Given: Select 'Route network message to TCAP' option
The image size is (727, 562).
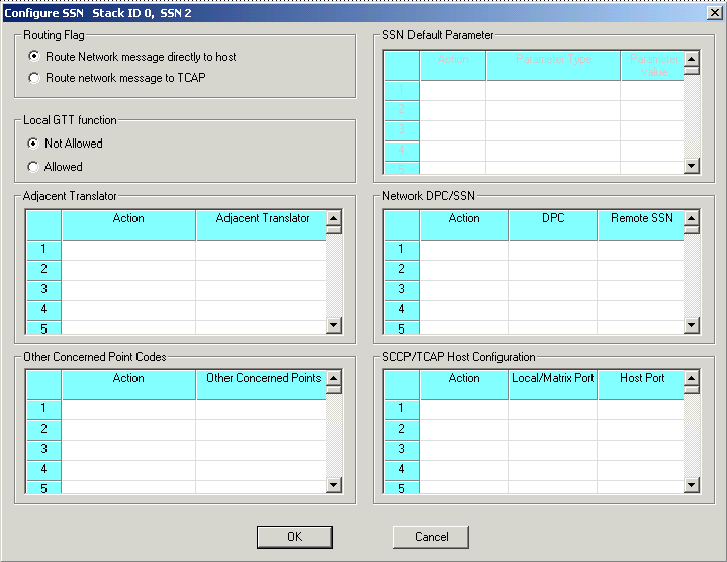Looking at the screenshot, I should [x=35, y=77].
